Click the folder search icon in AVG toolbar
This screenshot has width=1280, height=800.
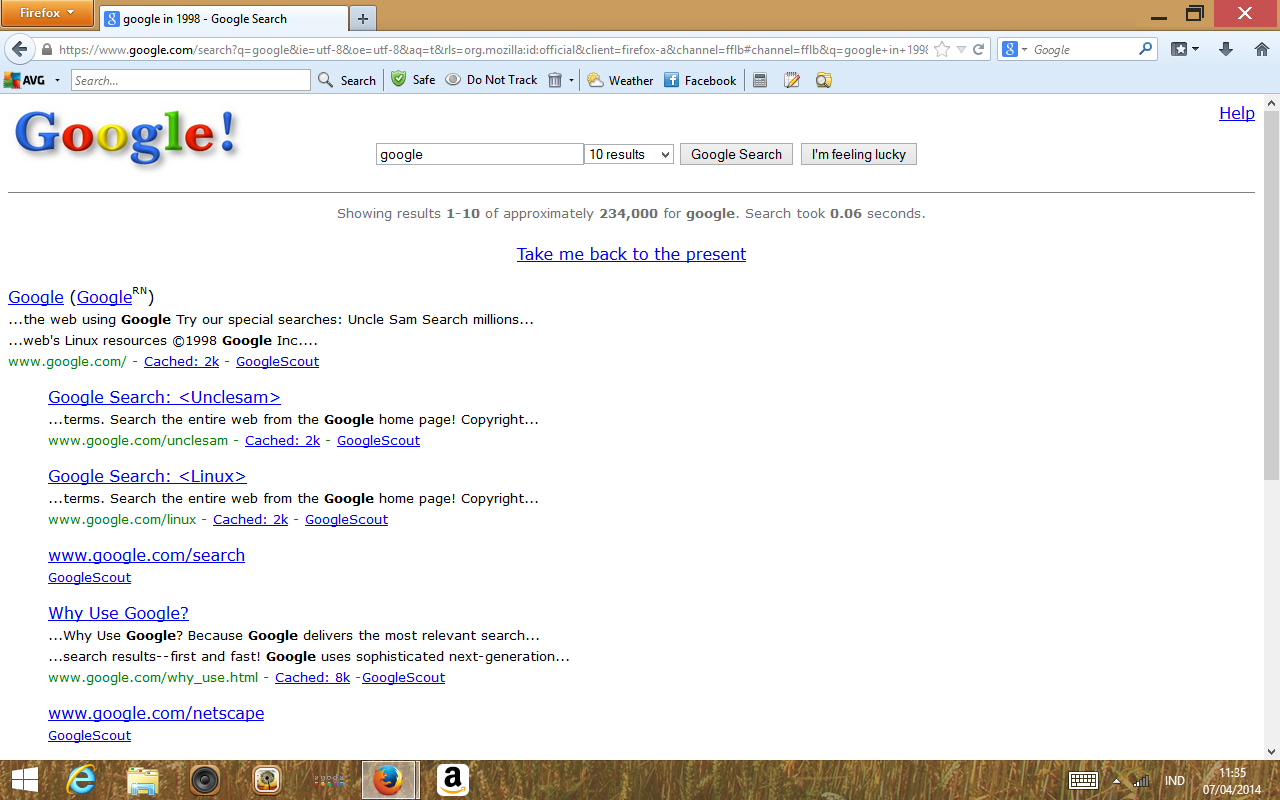(x=824, y=80)
